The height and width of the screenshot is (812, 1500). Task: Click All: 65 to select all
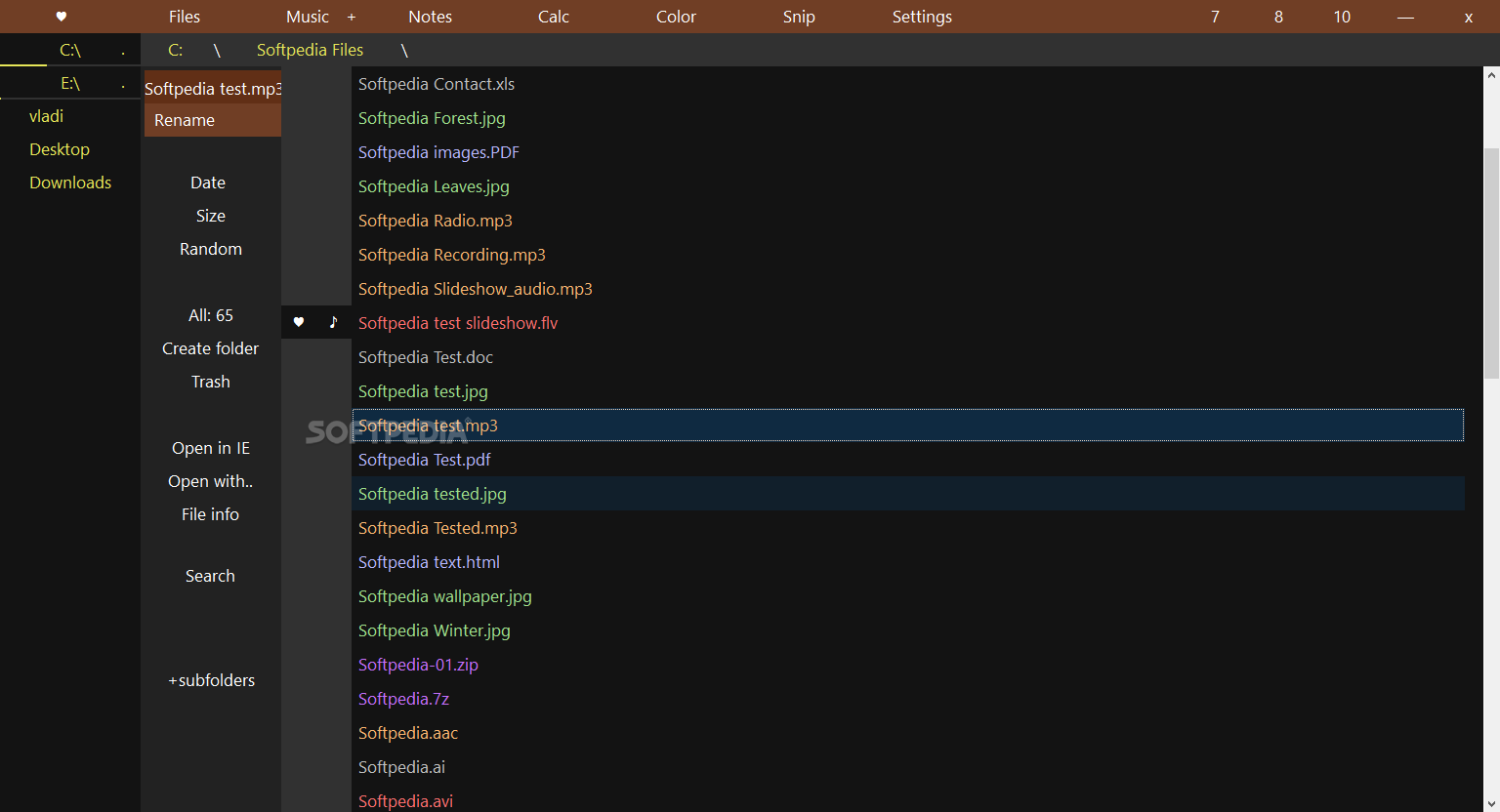point(211,315)
